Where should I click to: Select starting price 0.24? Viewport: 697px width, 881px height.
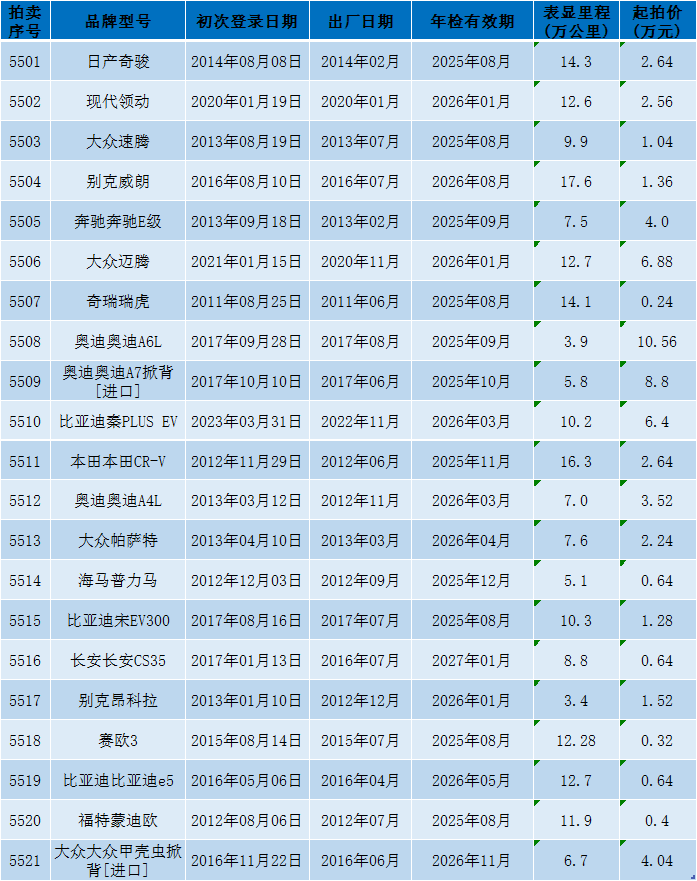657,301
